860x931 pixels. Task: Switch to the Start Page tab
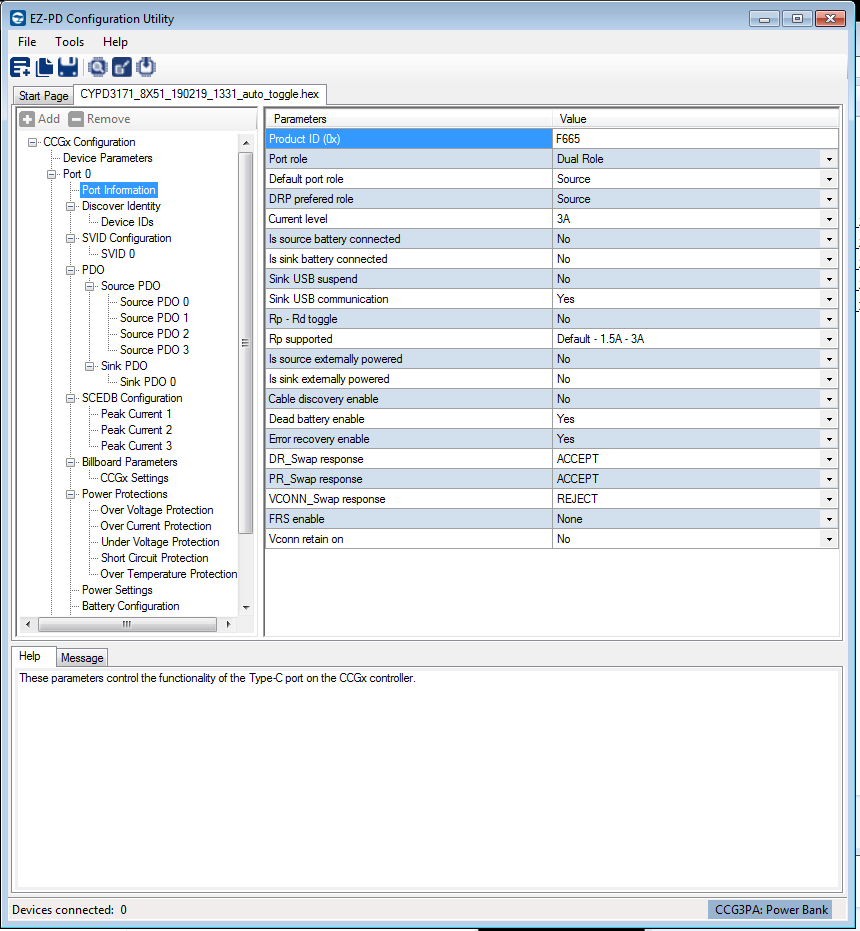[x=44, y=96]
